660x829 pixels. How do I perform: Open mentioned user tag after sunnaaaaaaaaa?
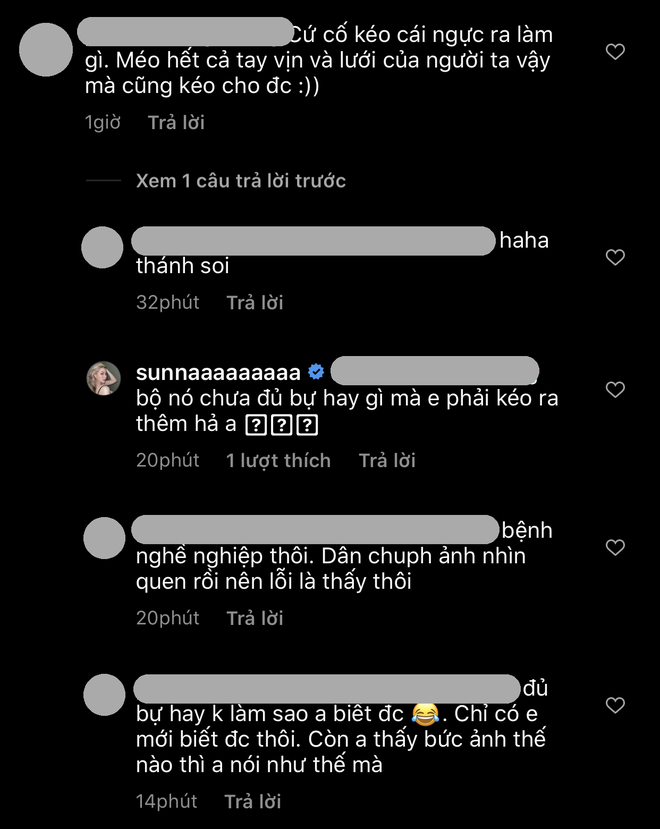point(435,371)
